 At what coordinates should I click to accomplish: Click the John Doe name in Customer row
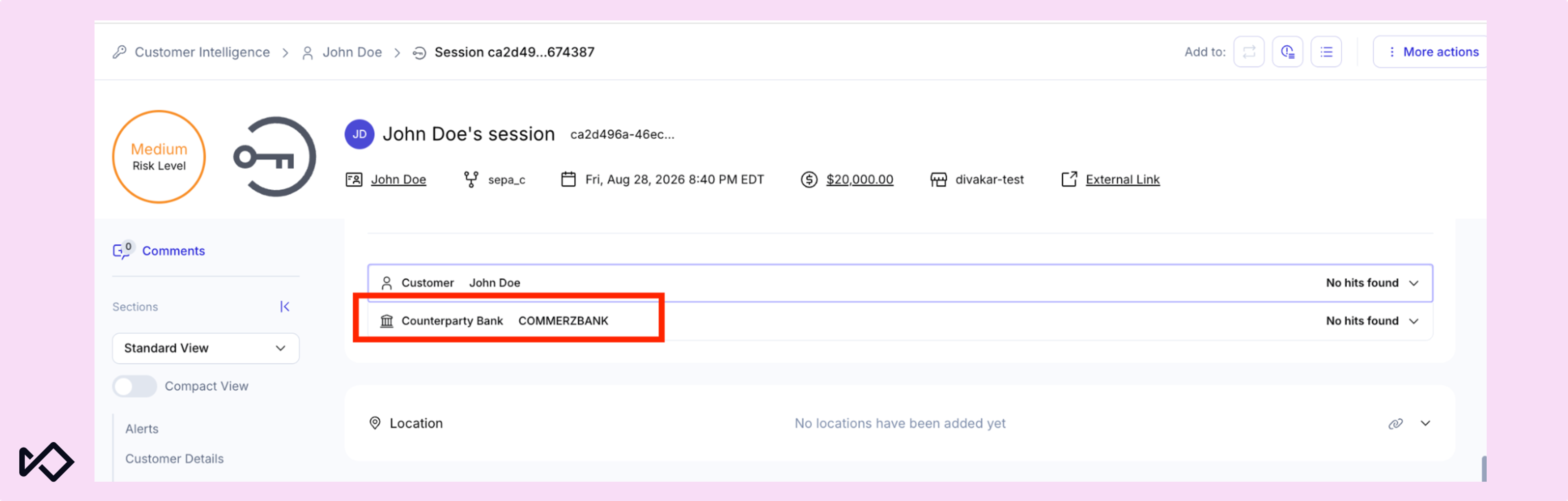(x=494, y=283)
